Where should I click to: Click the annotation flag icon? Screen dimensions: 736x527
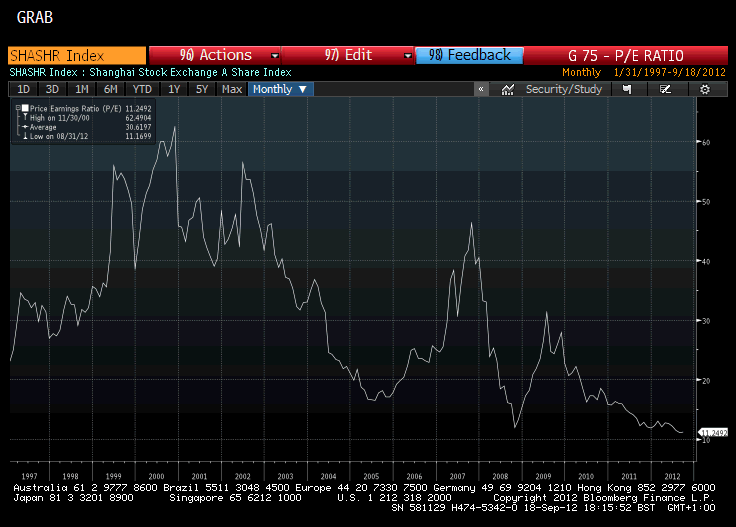tap(627, 89)
